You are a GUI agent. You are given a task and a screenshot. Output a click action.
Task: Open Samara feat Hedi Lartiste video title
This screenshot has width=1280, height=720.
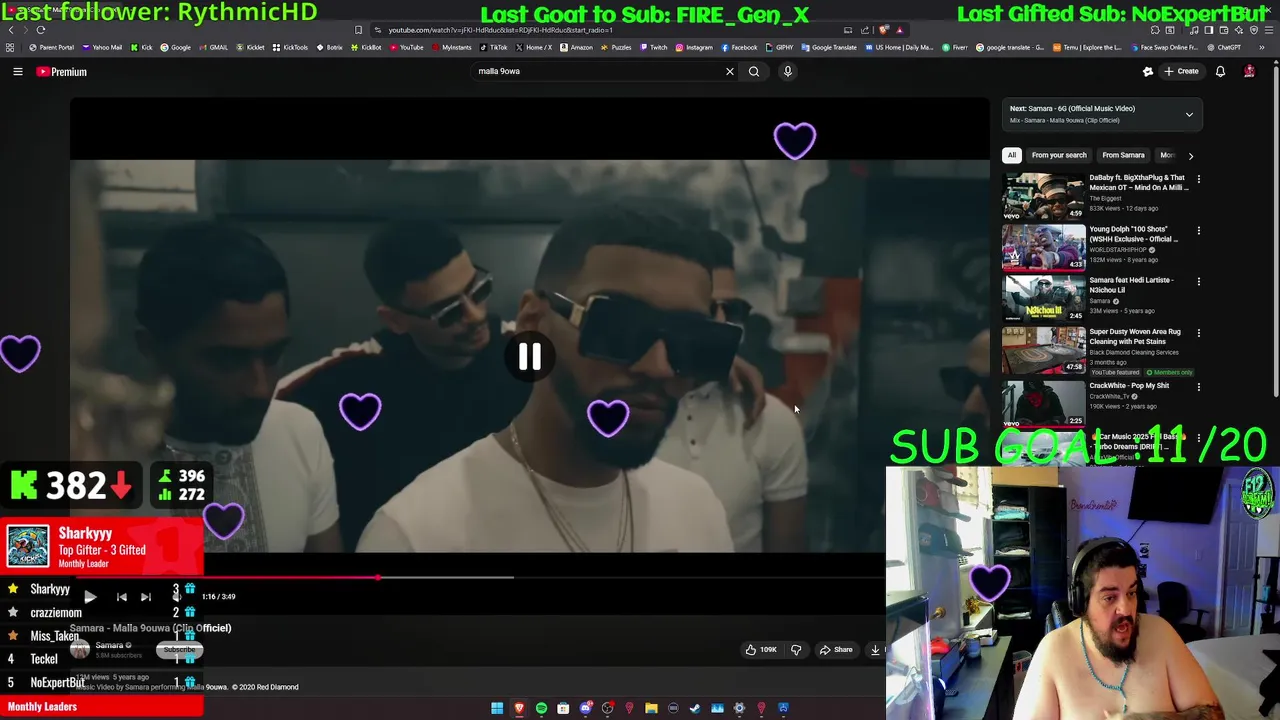(x=1132, y=285)
